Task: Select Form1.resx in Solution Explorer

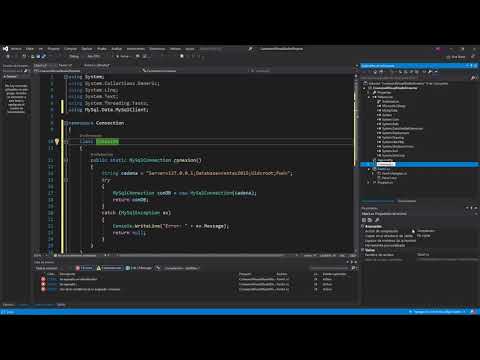Action: point(389,178)
